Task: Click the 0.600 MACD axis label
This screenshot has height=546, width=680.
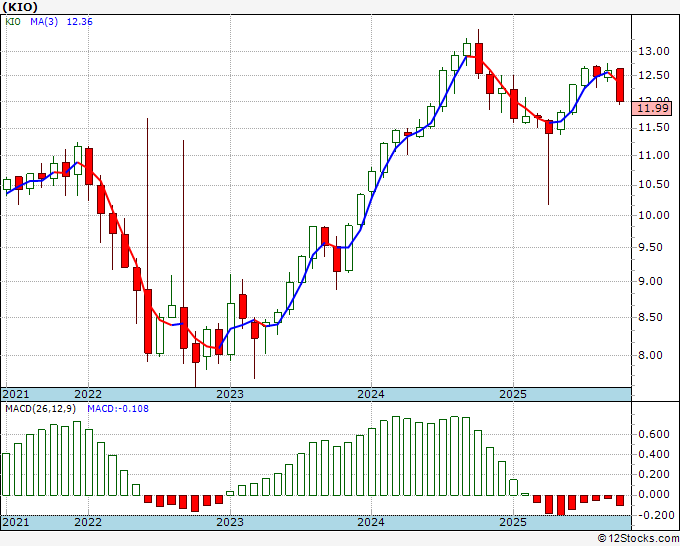Action: pos(654,435)
